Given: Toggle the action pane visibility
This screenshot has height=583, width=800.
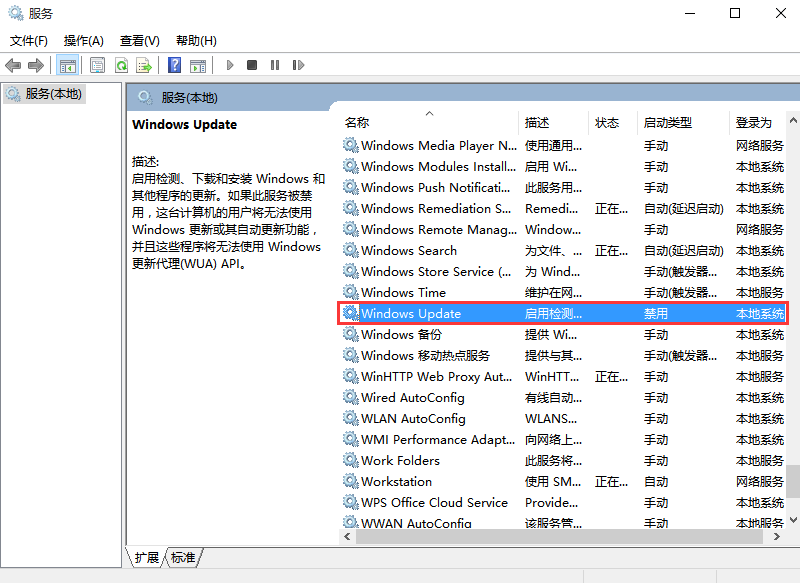Looking at the screenshot, I should click(197, 65).
